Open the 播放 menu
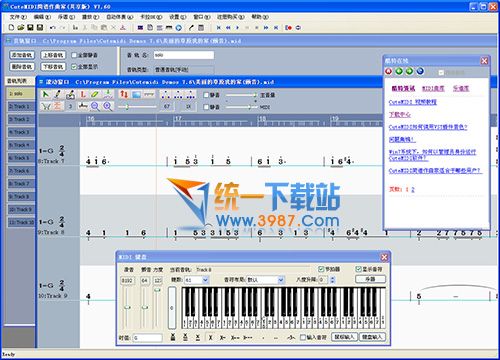This screenshot has height=360, width=500. click(90, 17)
